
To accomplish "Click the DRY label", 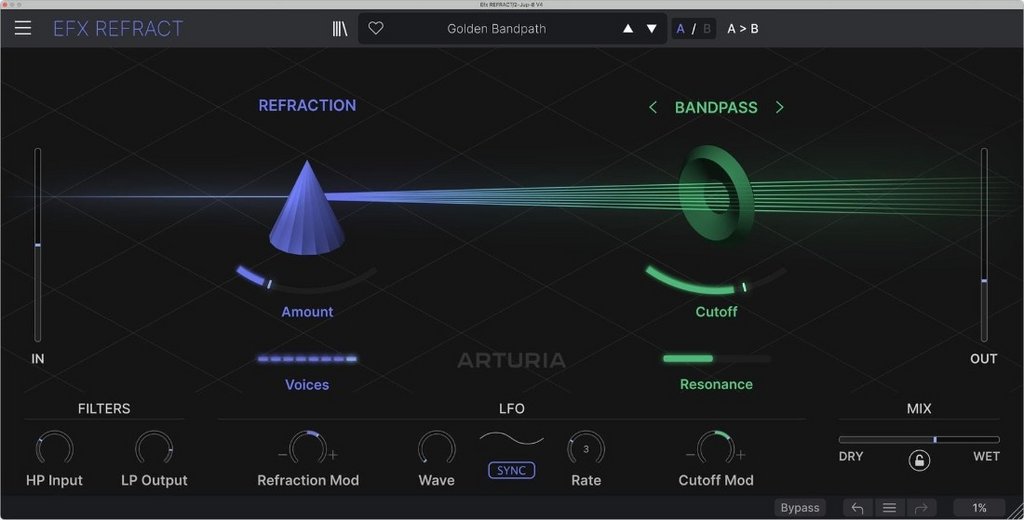I will point(851,456).
